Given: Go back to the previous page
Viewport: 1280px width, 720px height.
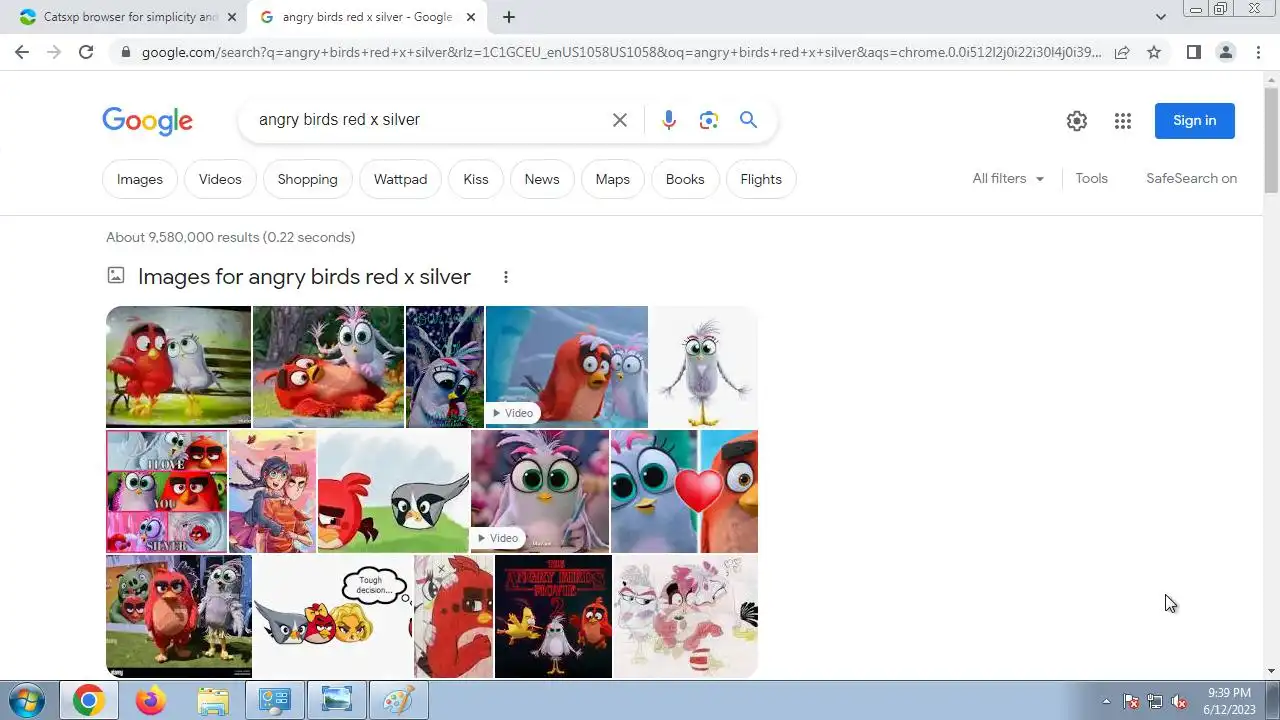Looking at the screenshot, I should [22, 52].
